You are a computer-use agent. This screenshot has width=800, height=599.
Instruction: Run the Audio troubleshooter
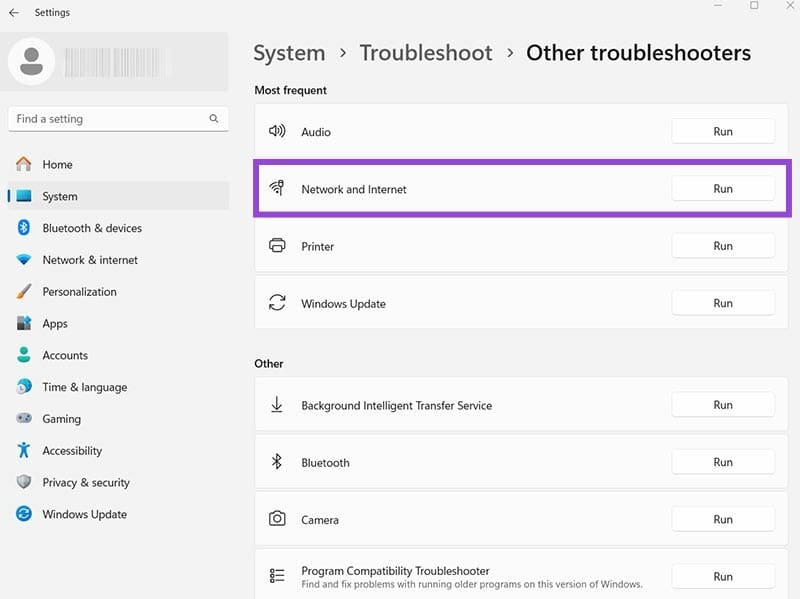point(723,131)
